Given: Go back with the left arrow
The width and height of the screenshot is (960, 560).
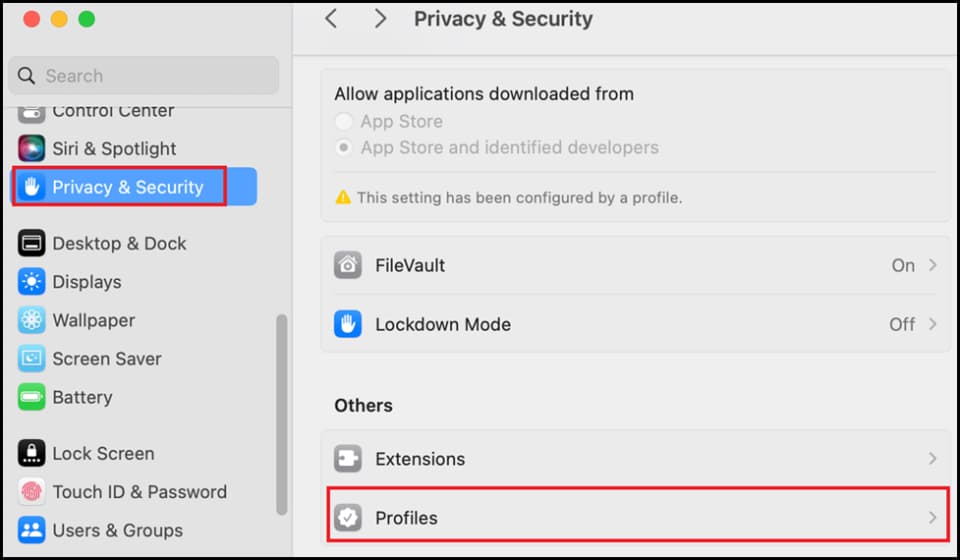Looking at the screenshot, I should click(331, 19).
